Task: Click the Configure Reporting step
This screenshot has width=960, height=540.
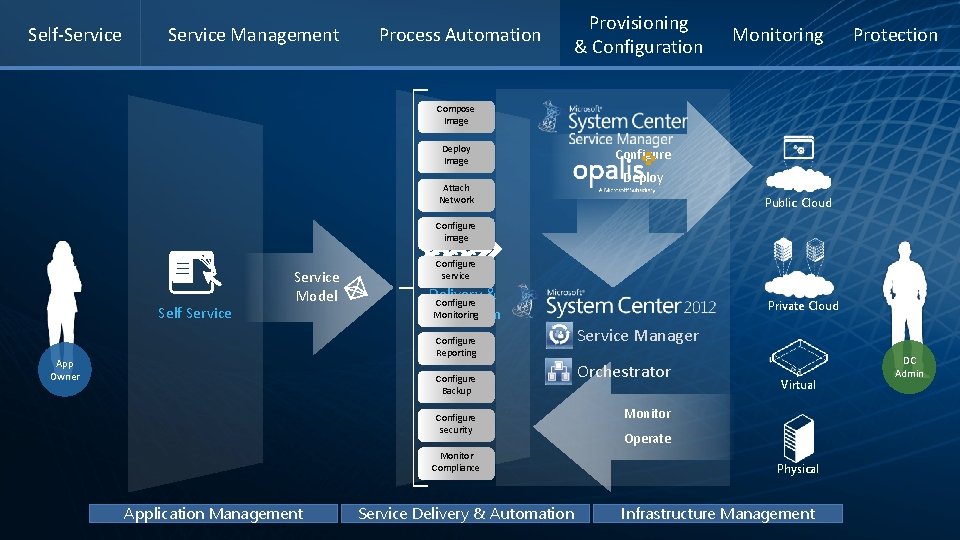Action: point(456,348)
